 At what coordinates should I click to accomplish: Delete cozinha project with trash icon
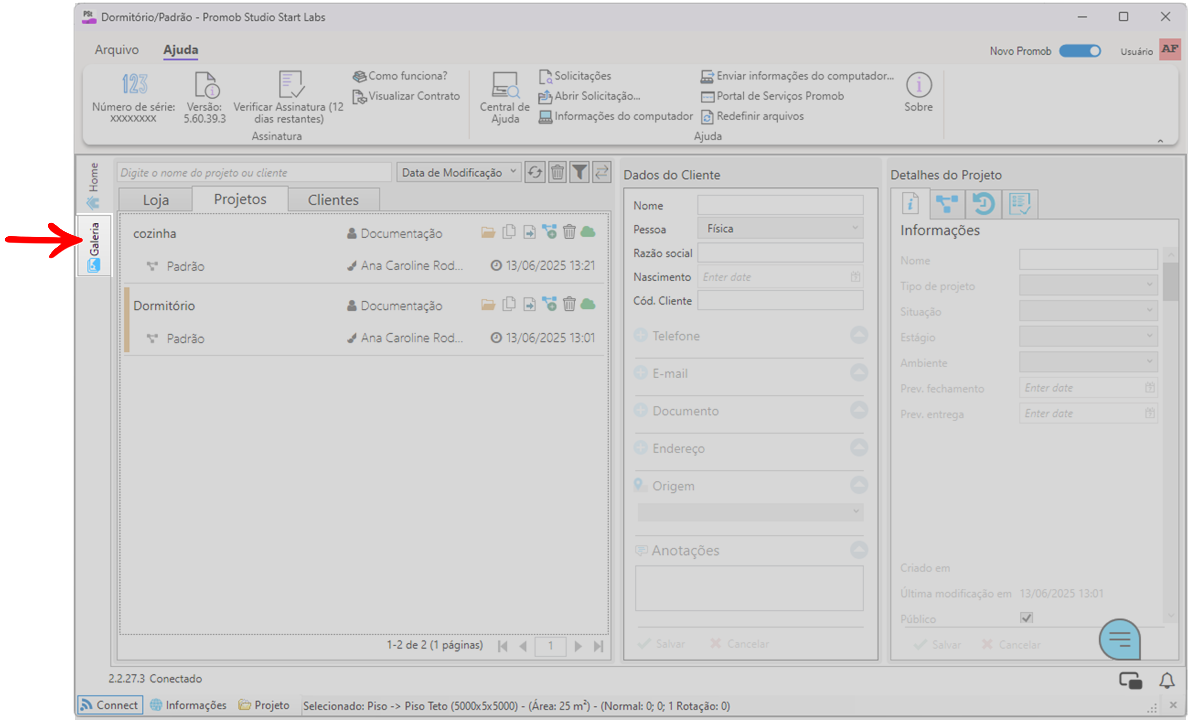point(569,232)
